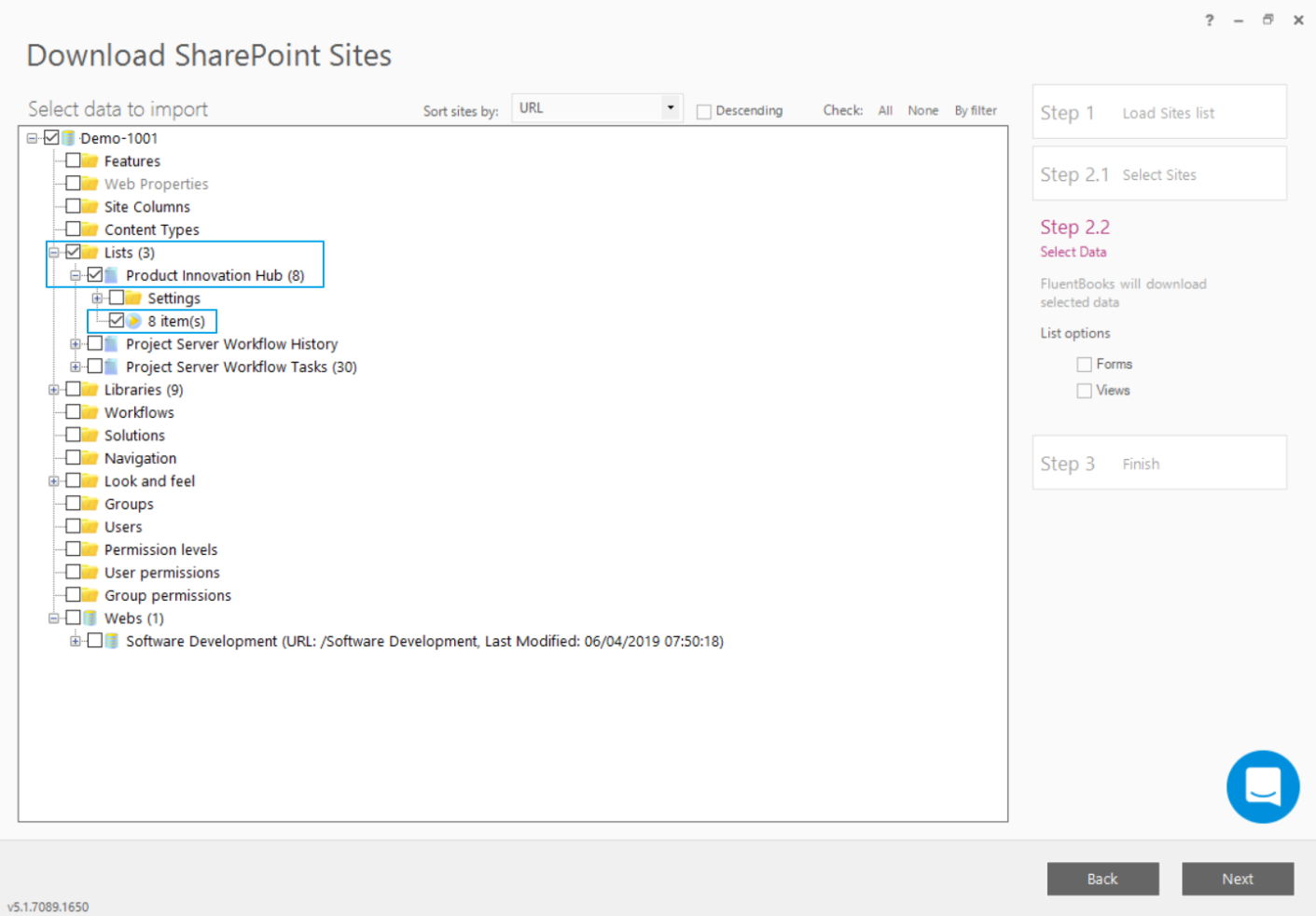Image resolution: width=1316 pixels, height=916 pixels.
Task: Select the Web Properties tree row
Action: [156, 184]
